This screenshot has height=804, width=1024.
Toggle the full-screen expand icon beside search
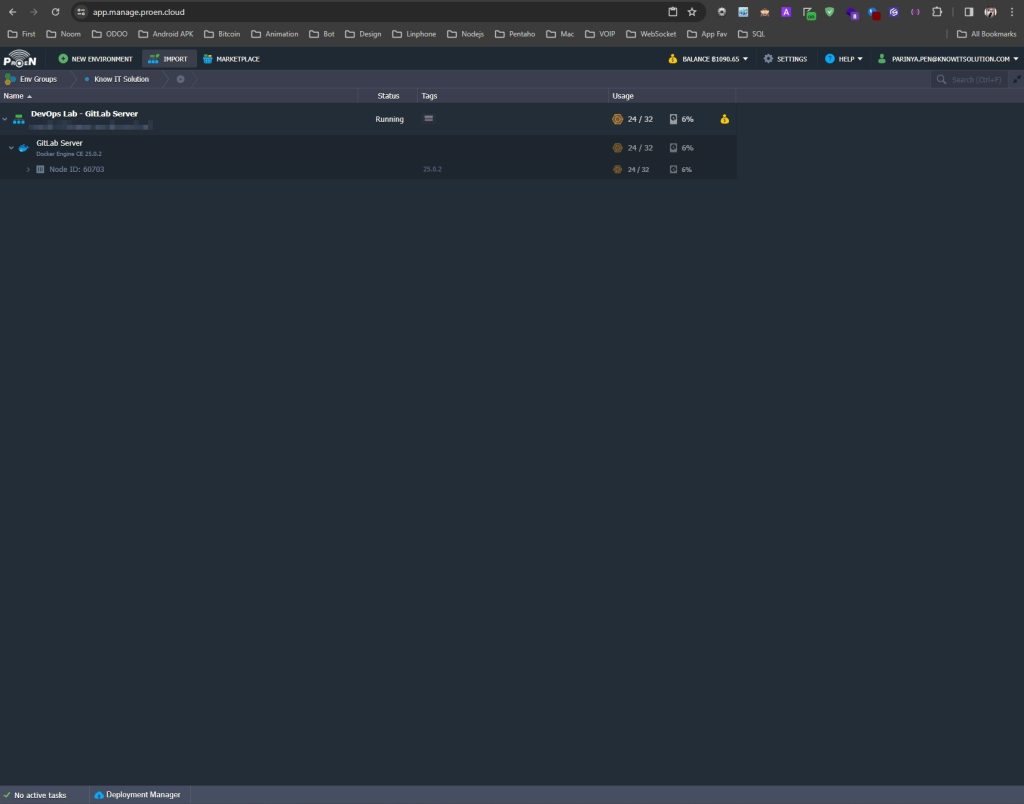coord(1016,79)
